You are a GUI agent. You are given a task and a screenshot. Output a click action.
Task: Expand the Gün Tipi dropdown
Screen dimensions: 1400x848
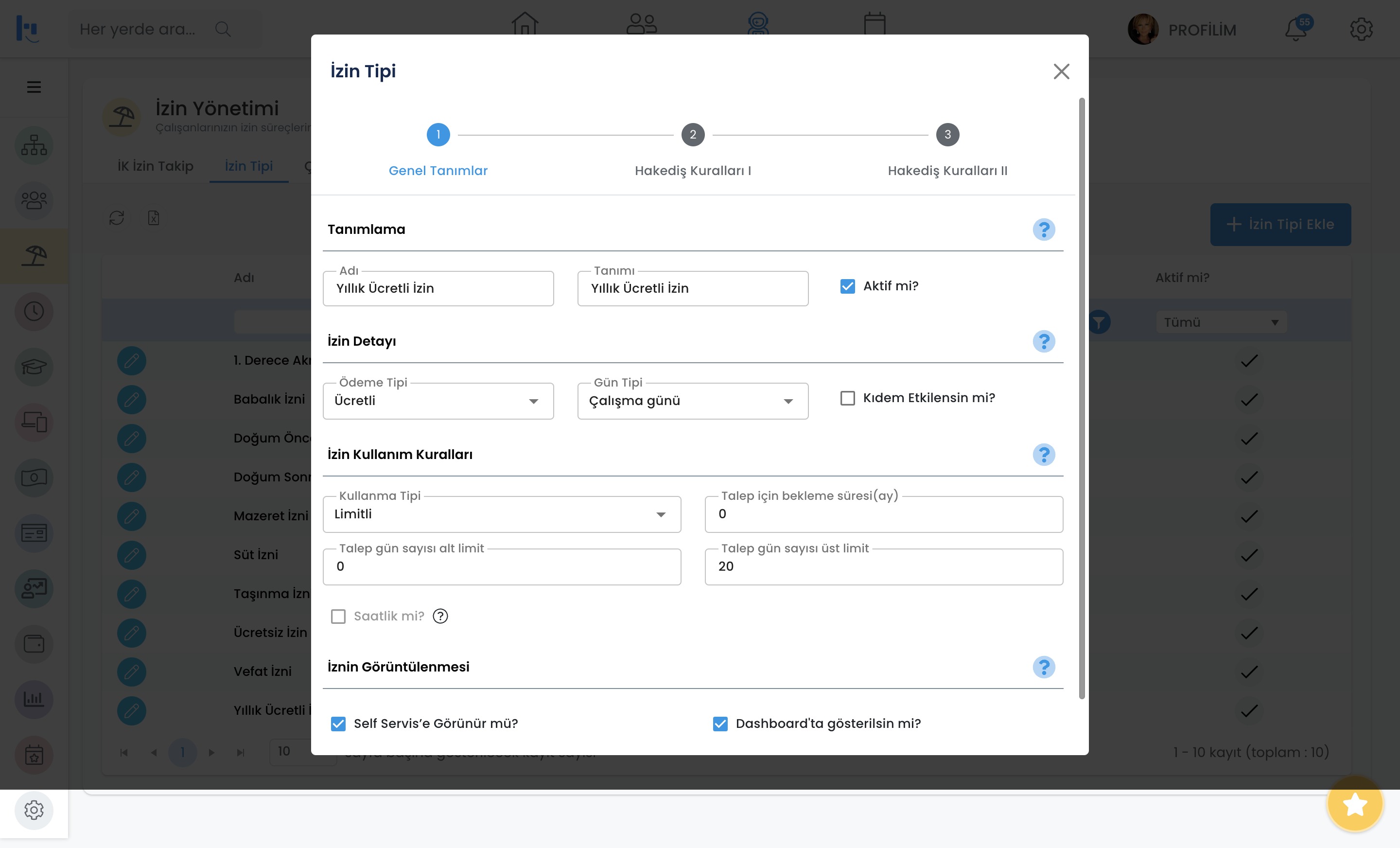[x=693, y=401]
